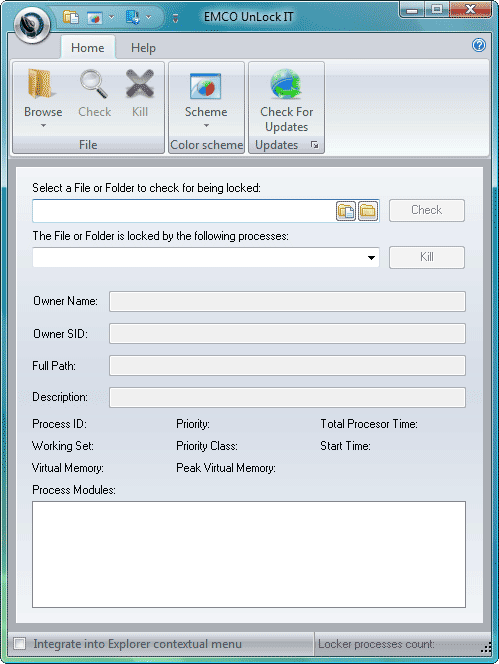The height and width of the screenshot is (664, 499).
Task: Click the quick access check for updates icon
Action: 133,17
